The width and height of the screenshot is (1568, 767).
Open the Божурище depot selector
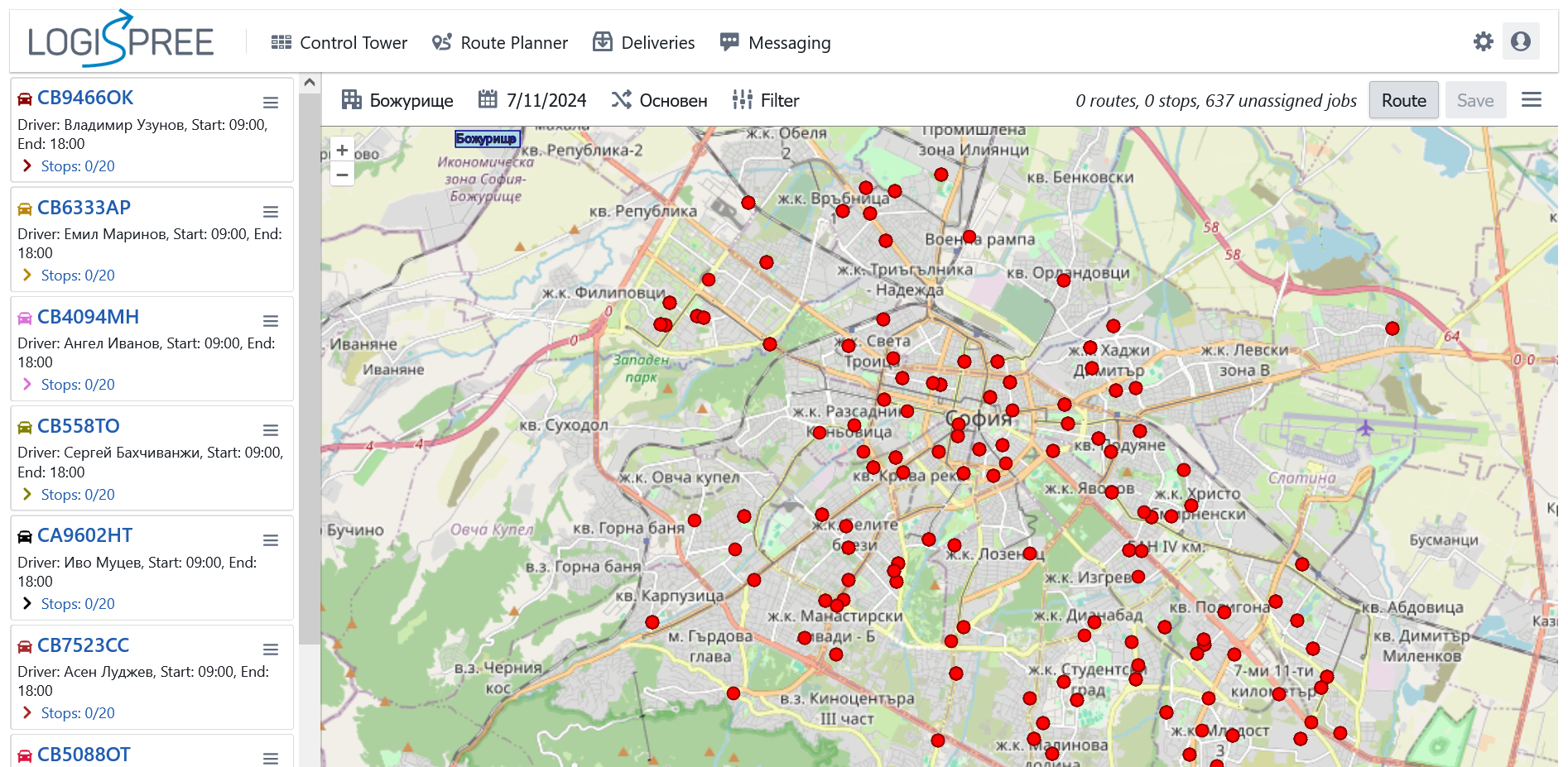point(397,100)
